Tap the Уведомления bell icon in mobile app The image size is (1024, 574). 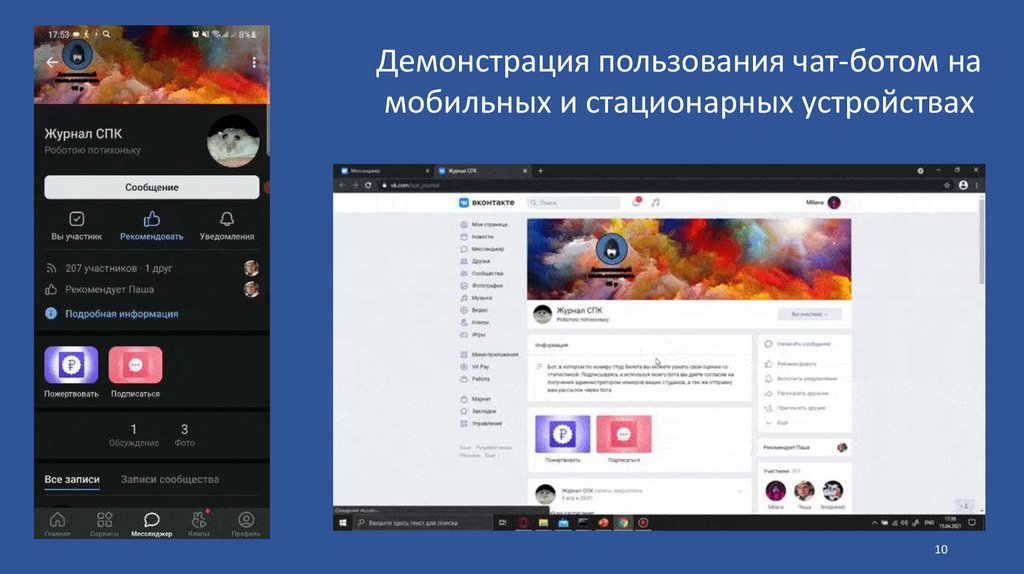(227, 219)
